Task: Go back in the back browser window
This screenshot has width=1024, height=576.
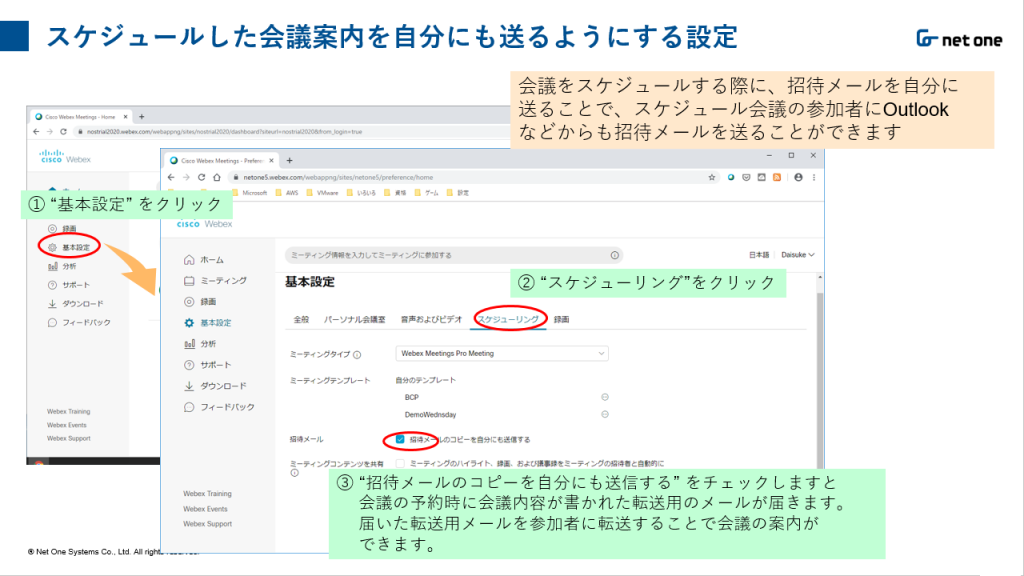Action: click(x=36, y=131)
